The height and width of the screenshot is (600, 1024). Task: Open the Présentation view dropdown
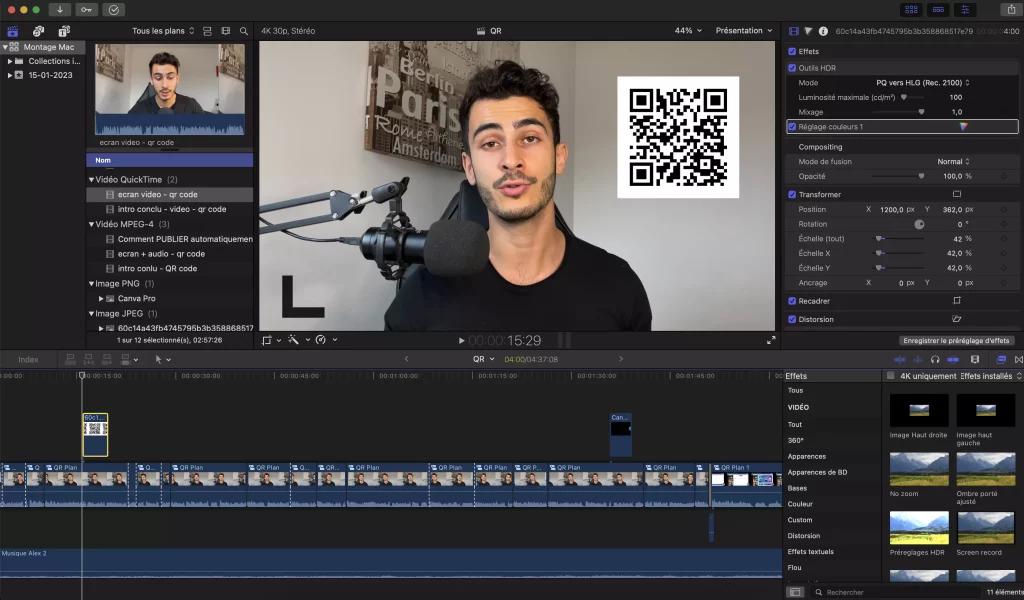coord(744,31)
